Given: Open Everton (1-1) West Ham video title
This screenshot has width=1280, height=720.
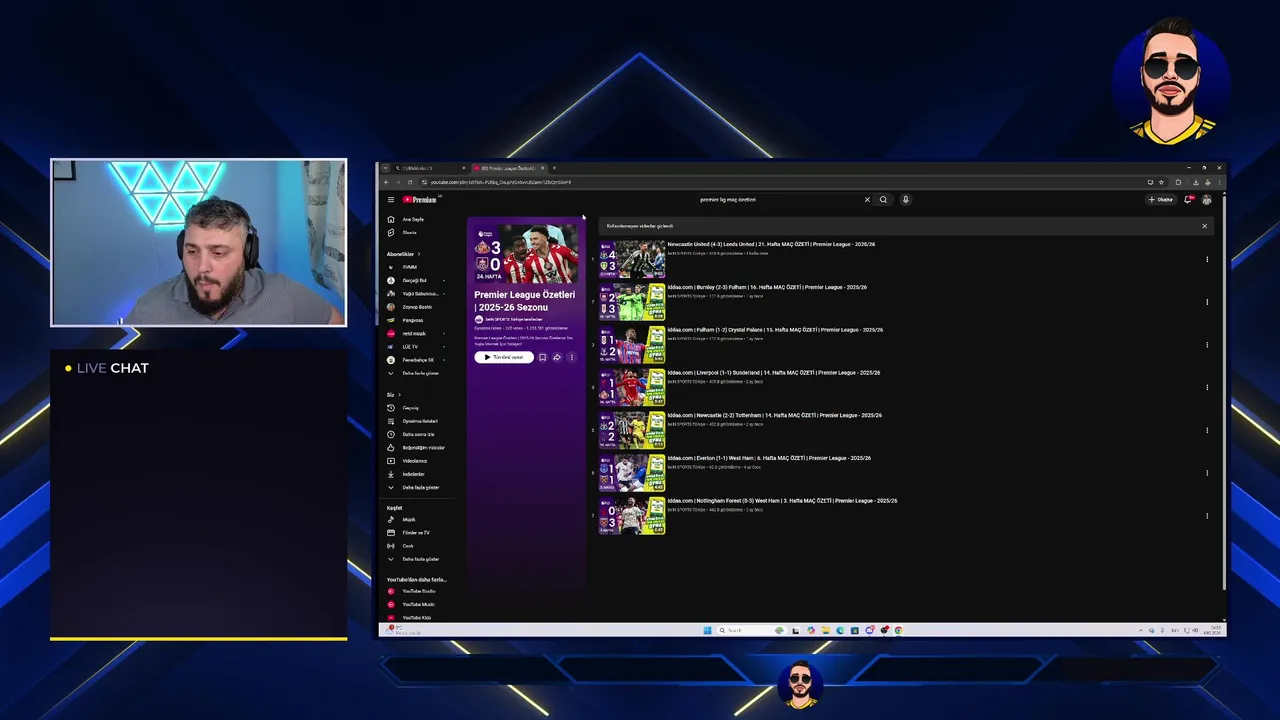Looking at the screenshot, I should coord(769,458).
